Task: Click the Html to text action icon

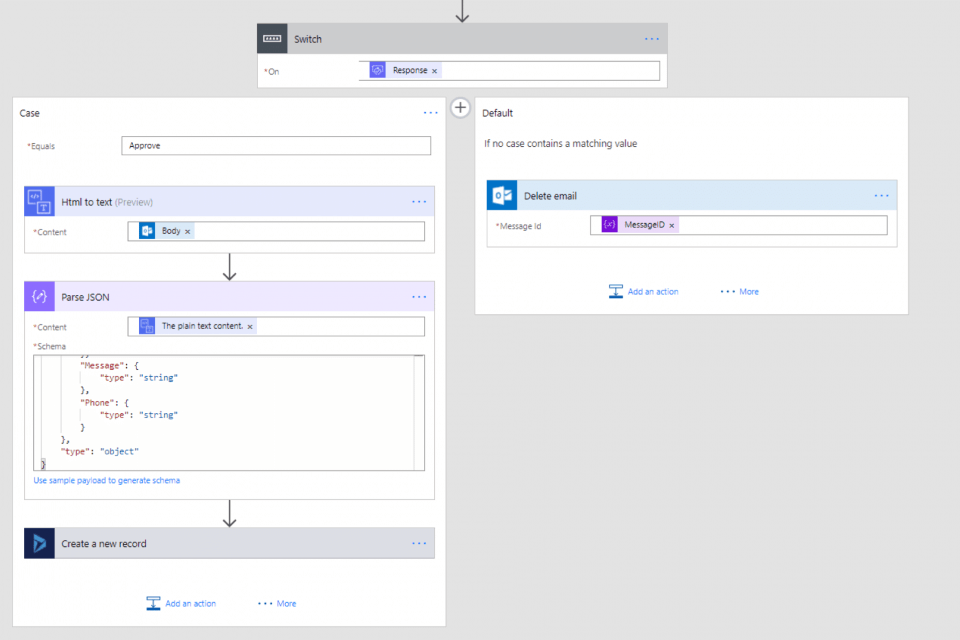Action: 40,201
